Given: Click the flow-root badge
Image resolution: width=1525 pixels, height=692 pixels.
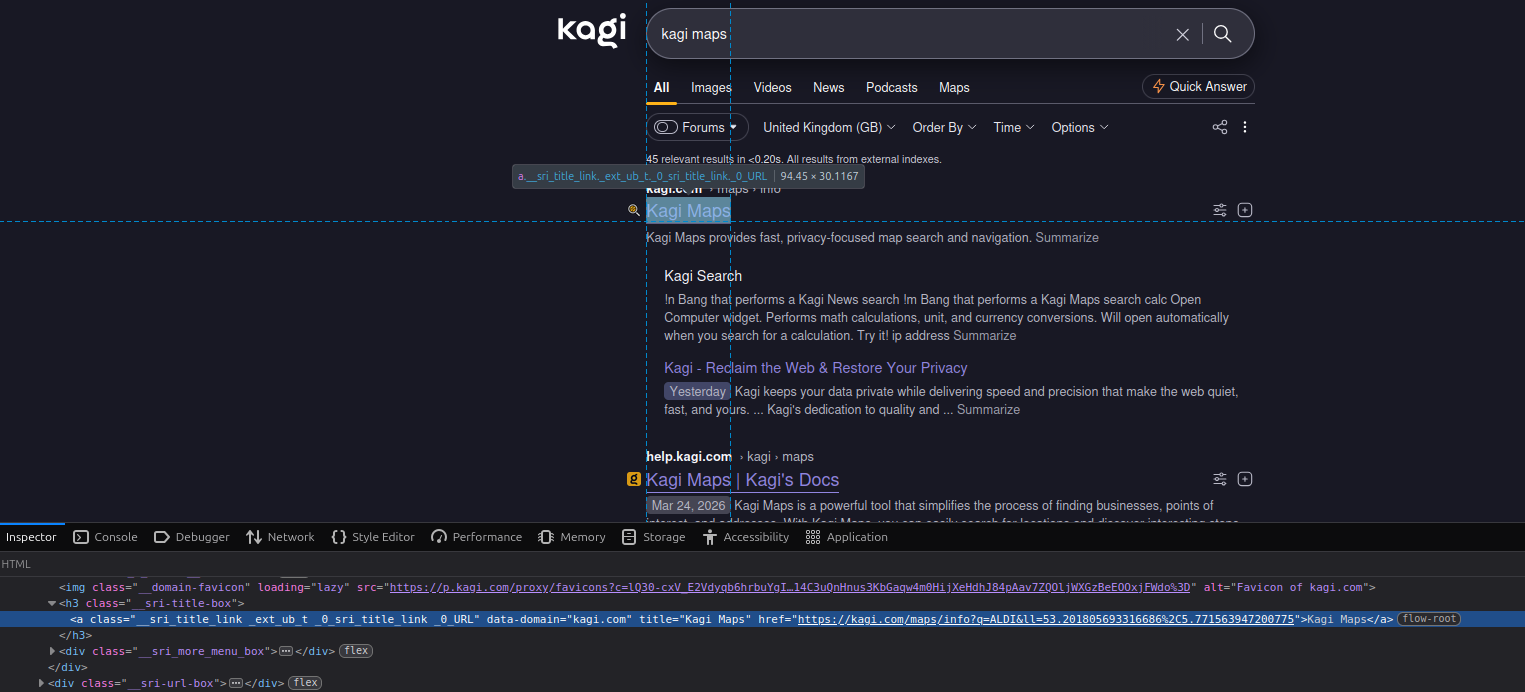Looking at the screenshot, I should click(1429, 619).
